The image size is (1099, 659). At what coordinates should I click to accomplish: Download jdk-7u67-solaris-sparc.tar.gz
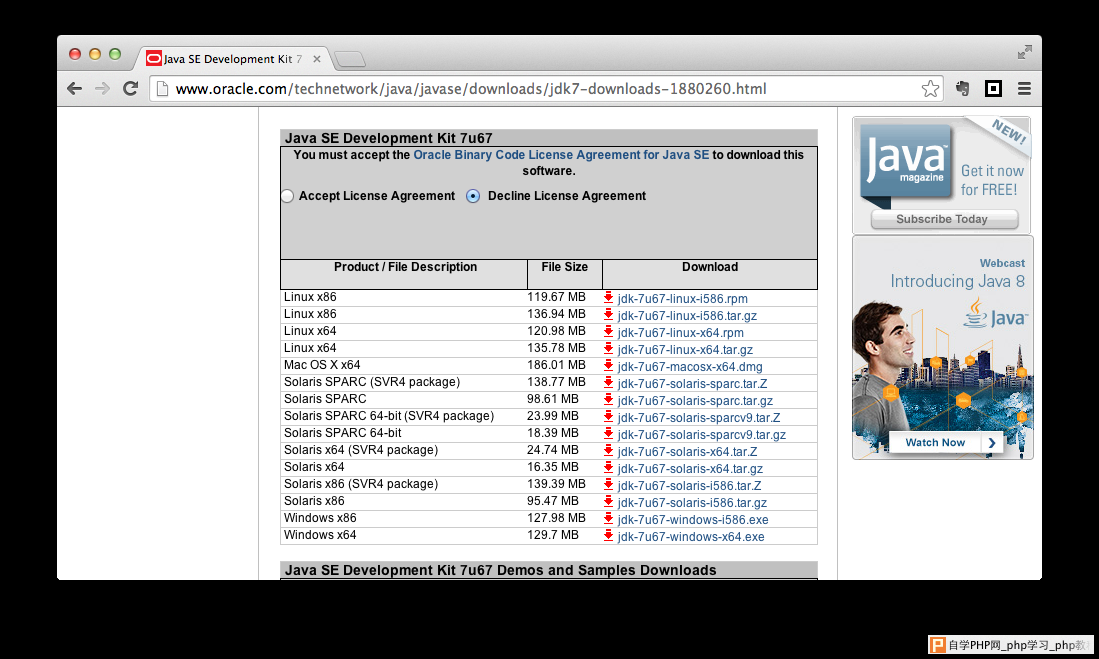click(695, 400)
